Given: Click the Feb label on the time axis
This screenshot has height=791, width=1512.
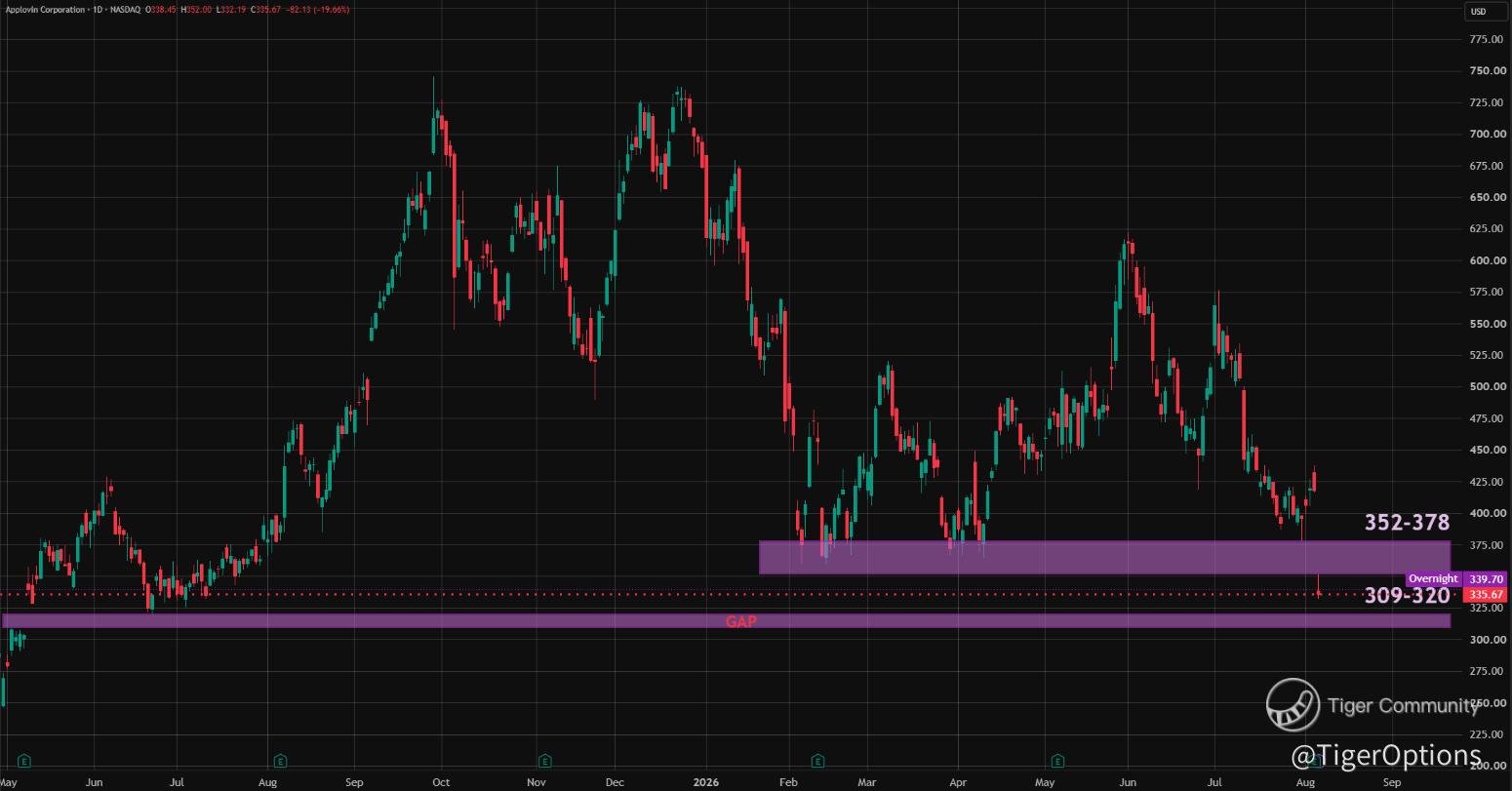Looking at the screenshot, I should [x=788, y=782].
